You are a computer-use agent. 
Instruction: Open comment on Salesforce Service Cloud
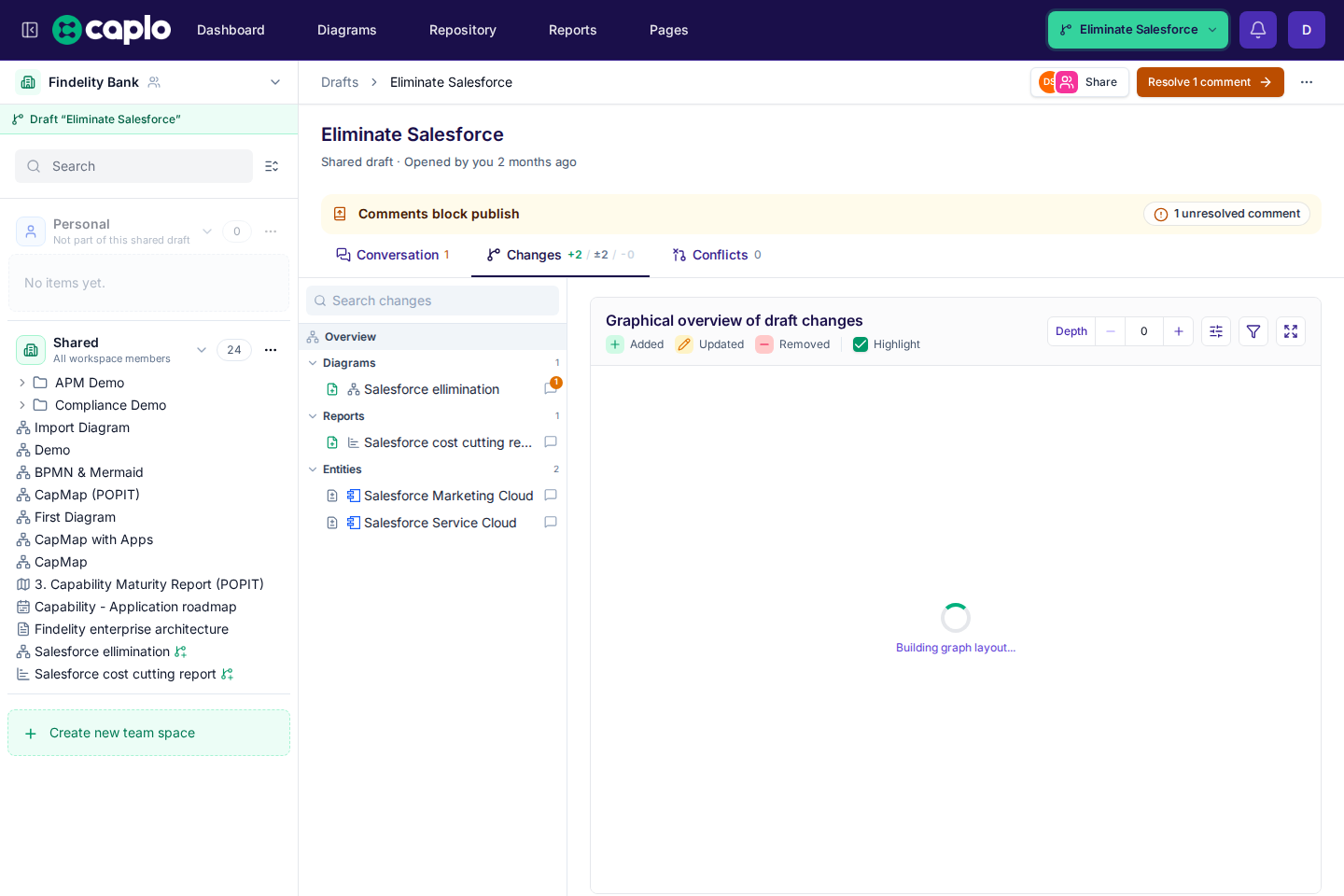pyautogui.click(x=551, y=523)
